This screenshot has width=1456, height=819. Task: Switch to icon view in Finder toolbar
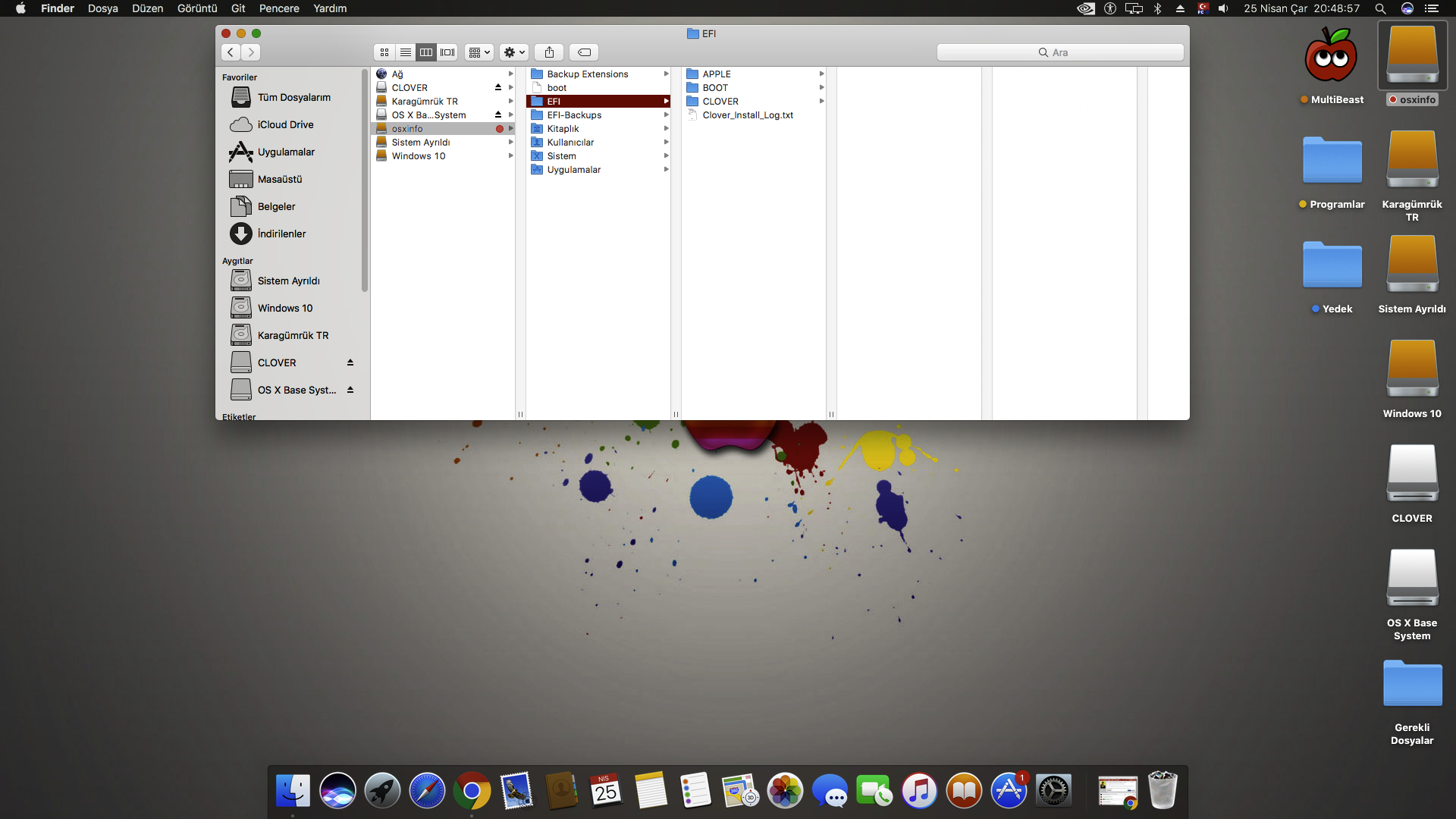click(x=384, y=52)
